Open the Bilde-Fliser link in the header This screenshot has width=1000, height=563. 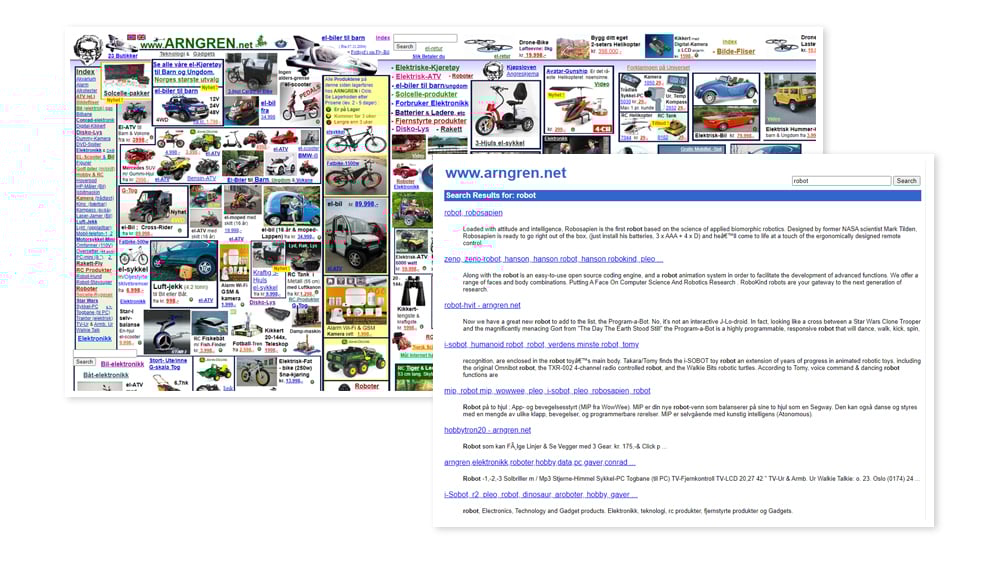coord(735,52)
